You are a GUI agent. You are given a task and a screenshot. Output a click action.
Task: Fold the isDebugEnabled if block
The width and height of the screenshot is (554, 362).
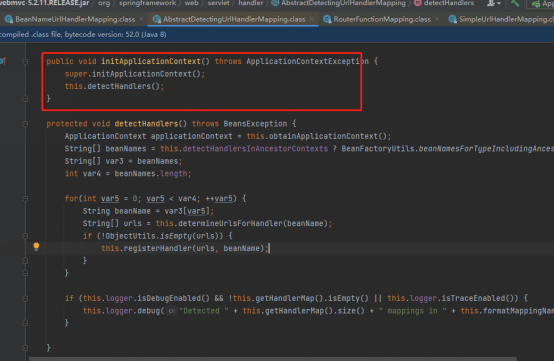point(25,298)
